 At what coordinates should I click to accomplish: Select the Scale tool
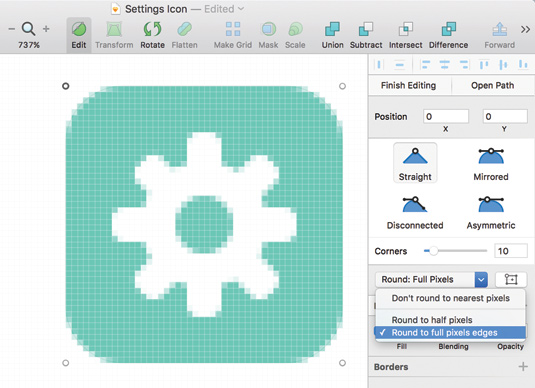[295, 35]
